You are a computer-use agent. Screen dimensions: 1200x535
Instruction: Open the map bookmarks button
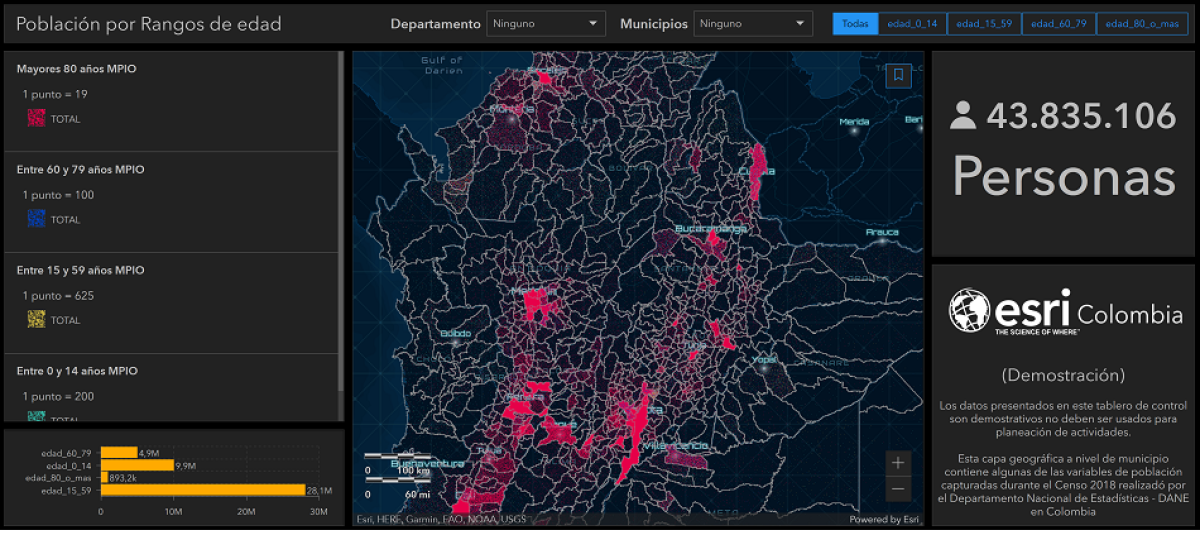click(898, 75)
